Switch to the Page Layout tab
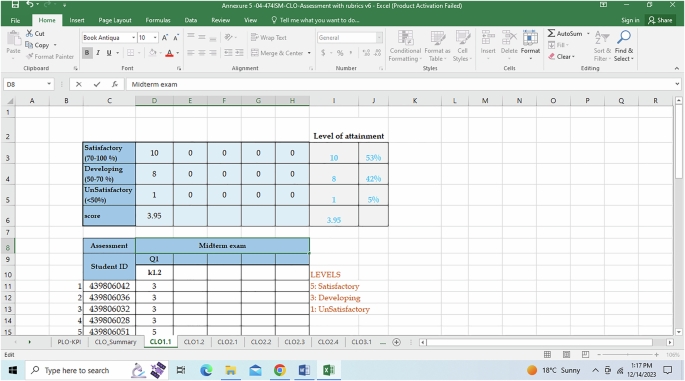The height and width of the screenshot is (381, 685). tap(115, 20)
